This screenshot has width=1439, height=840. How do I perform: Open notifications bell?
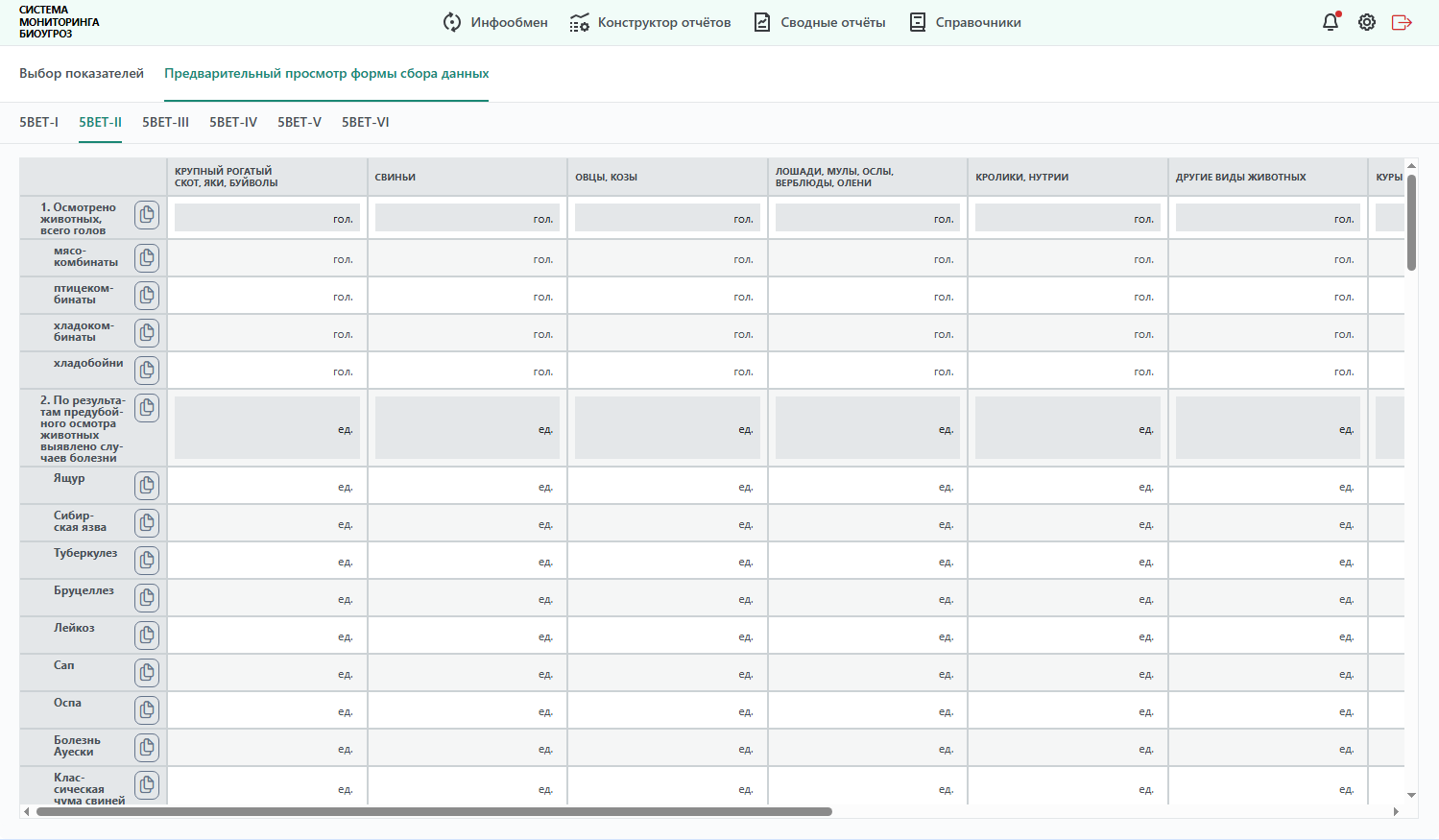pyautogui.click(x=1331, y=22)
